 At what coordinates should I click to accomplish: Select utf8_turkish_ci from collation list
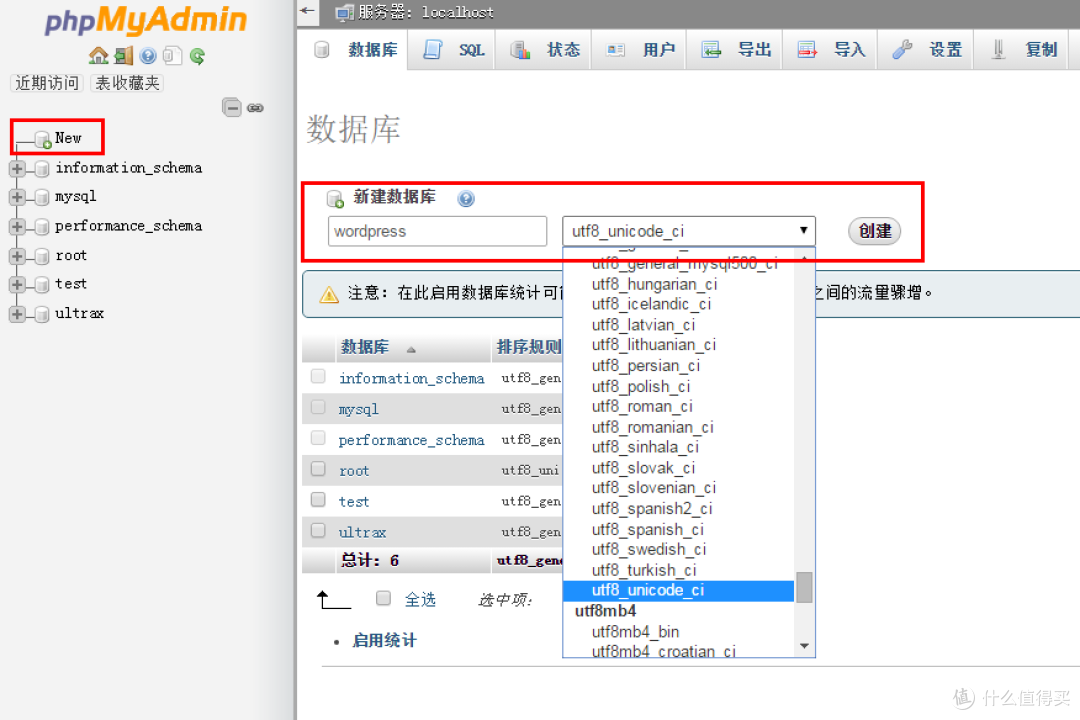click(x=678, y=570)
